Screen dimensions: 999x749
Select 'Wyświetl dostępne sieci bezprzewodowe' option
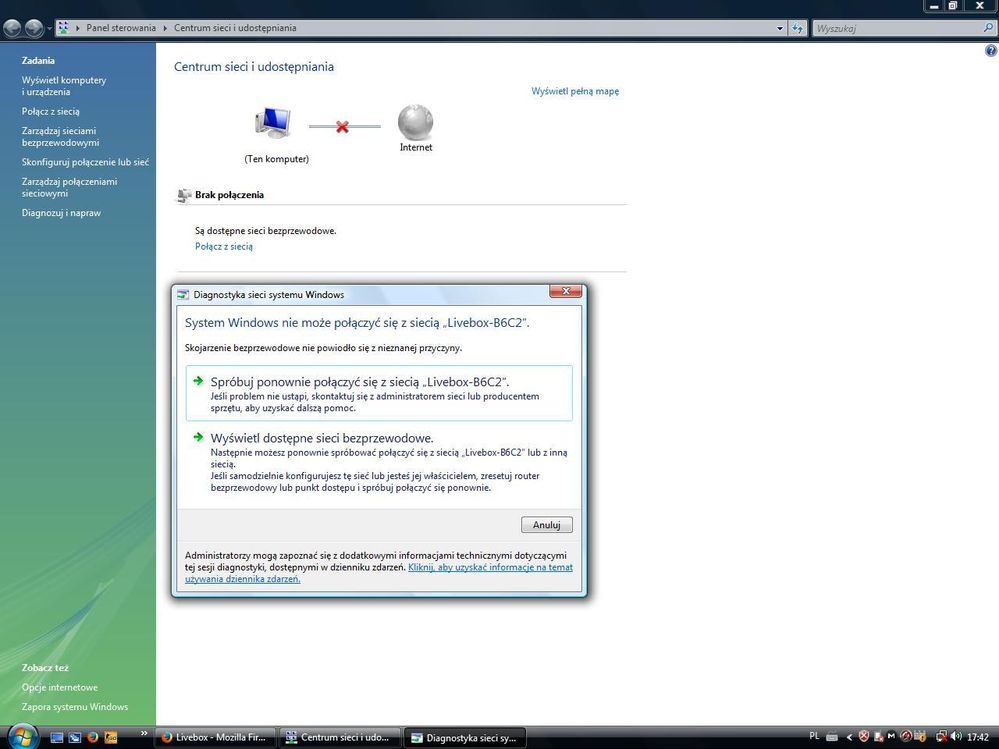322,438
